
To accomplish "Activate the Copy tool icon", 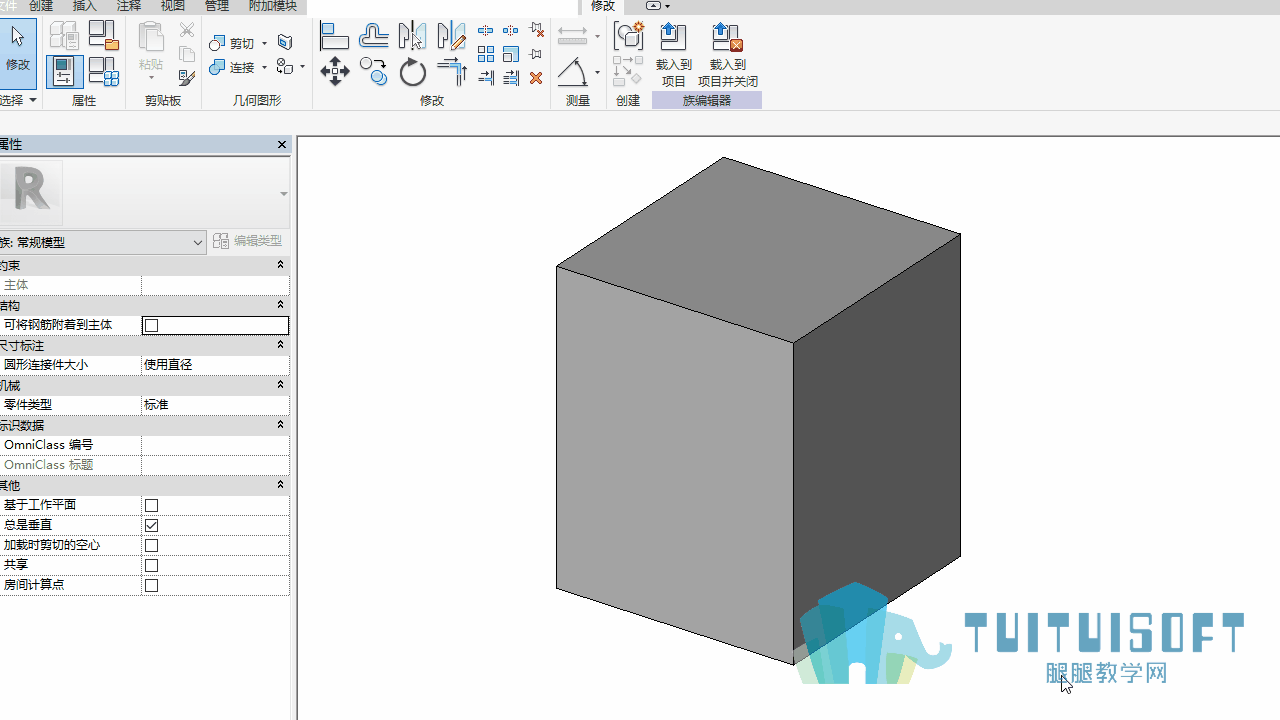I will (x=373, y=71).
